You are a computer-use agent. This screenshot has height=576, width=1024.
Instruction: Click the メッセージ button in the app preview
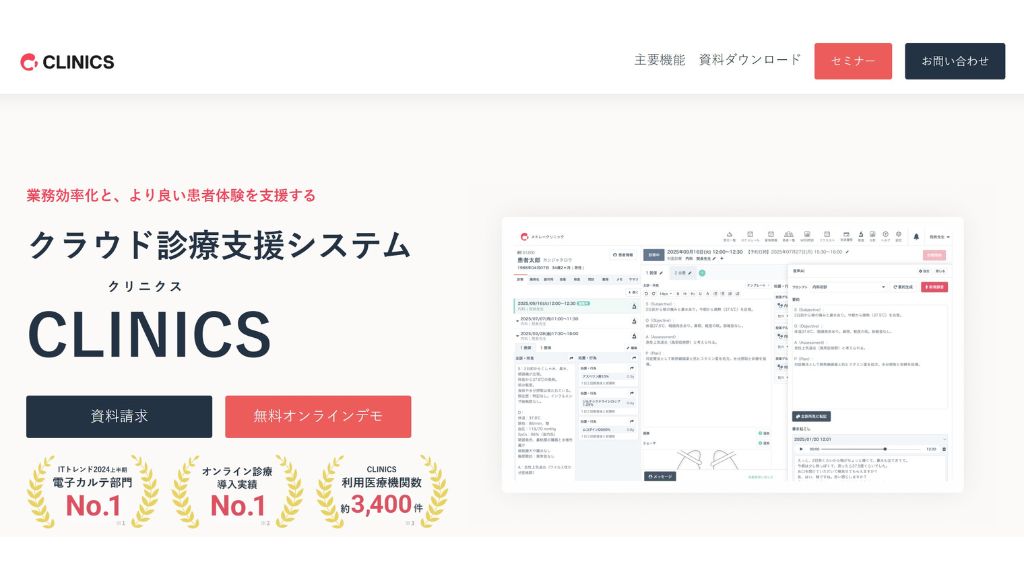click(660, 477)
